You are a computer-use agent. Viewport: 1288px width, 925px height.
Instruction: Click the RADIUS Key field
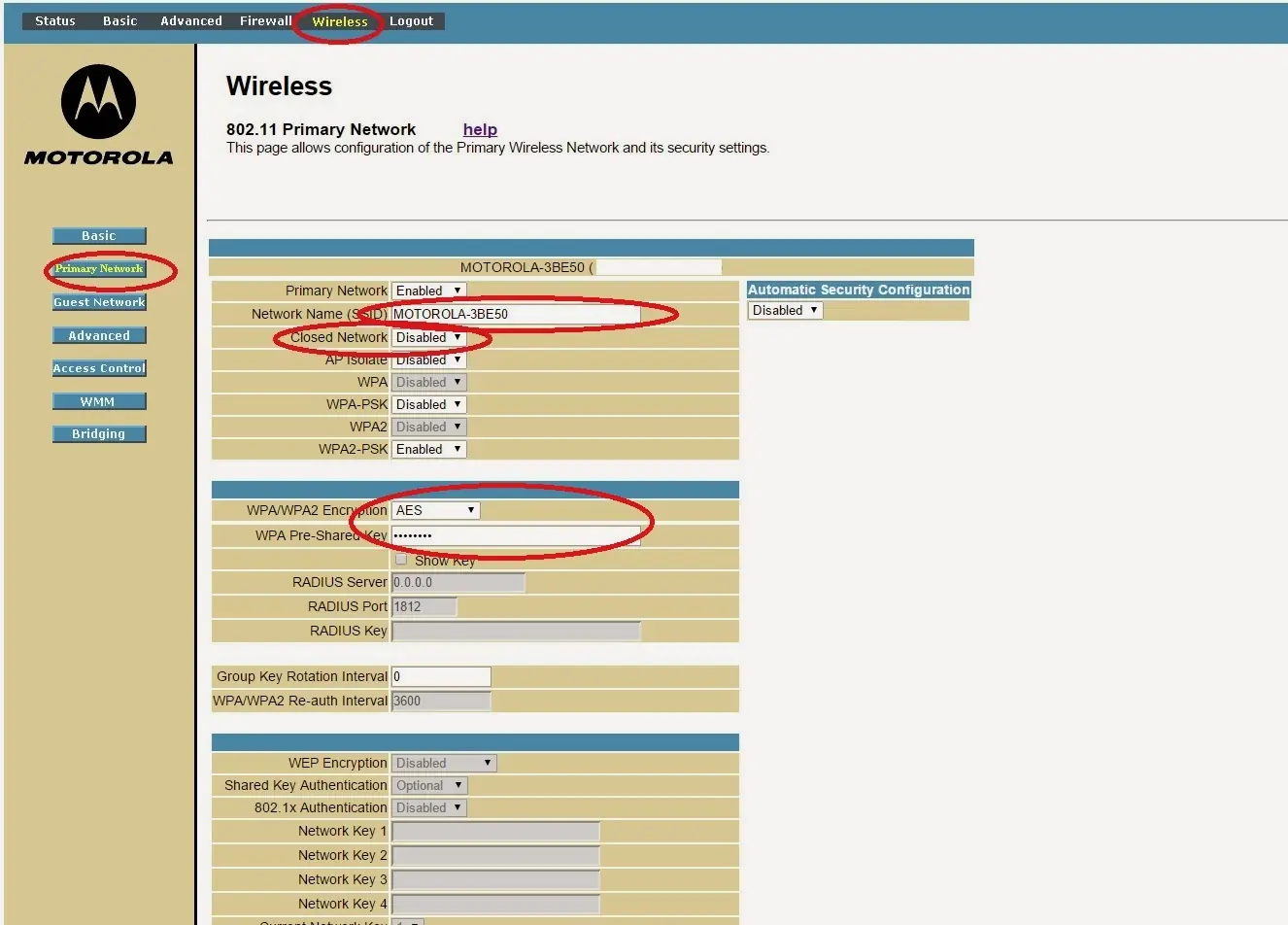coord(516,631)
